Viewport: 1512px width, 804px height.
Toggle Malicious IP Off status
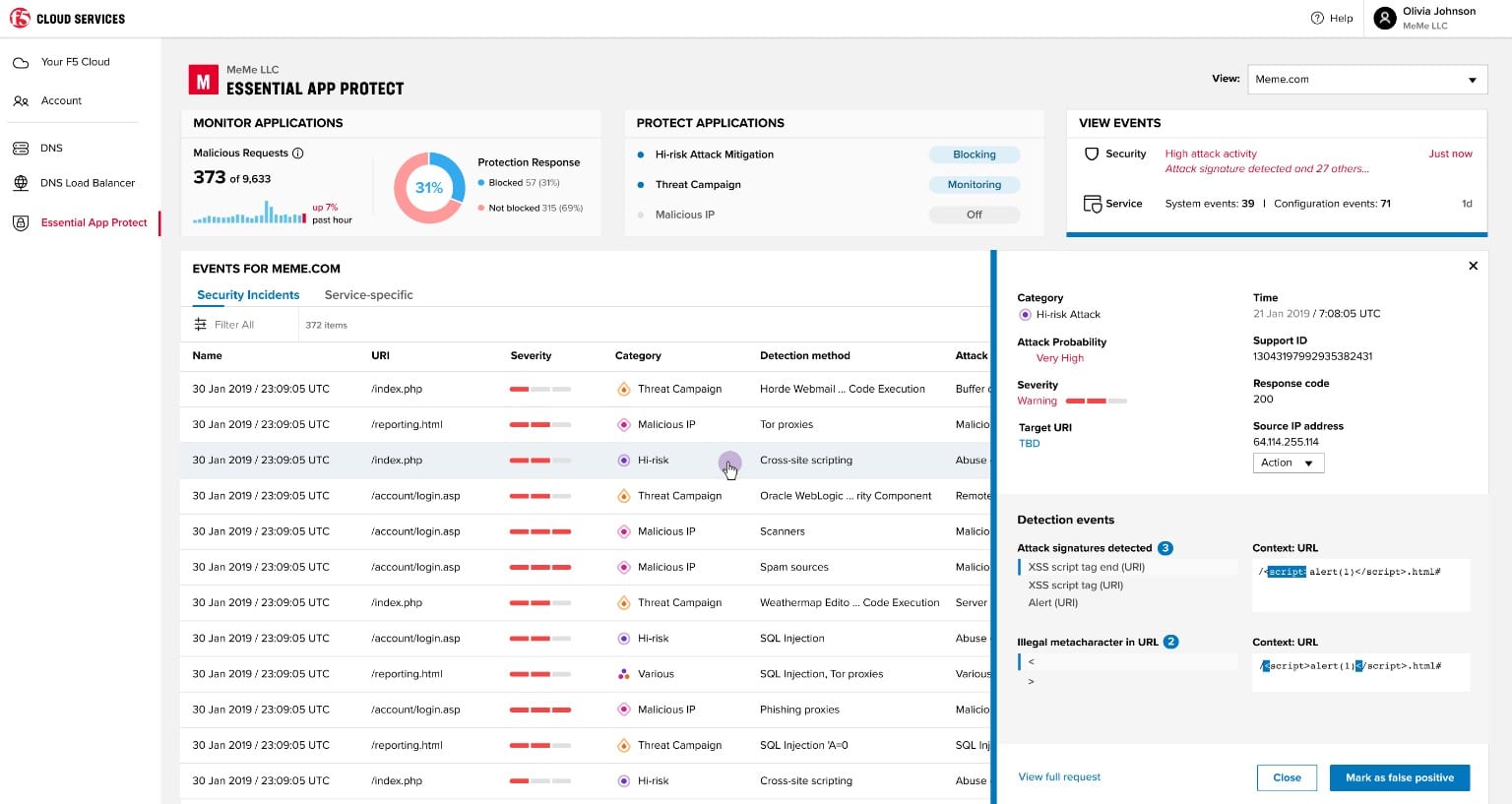click(x=974, y=215)
